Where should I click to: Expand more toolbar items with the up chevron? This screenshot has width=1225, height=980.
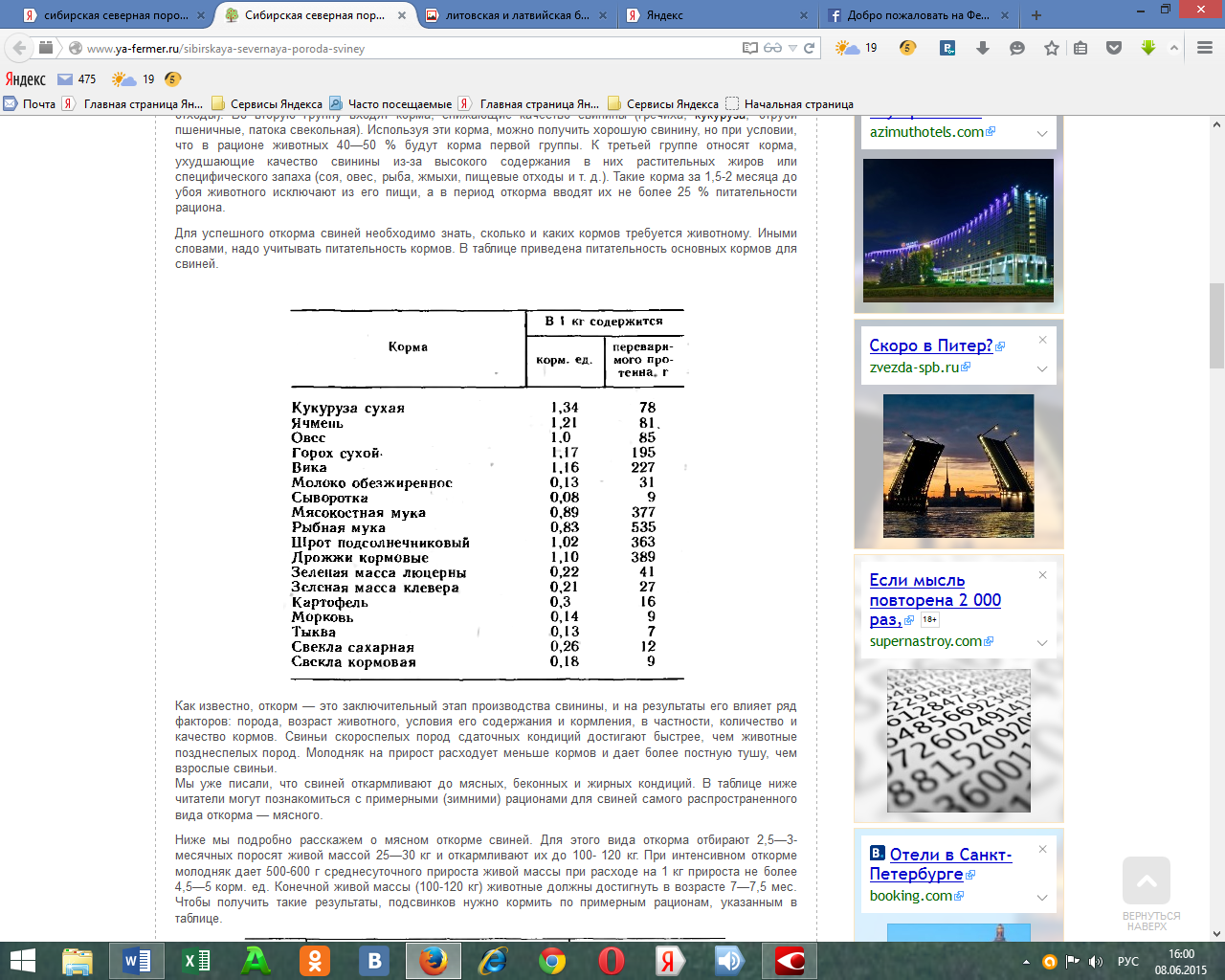coord(1174,48)
